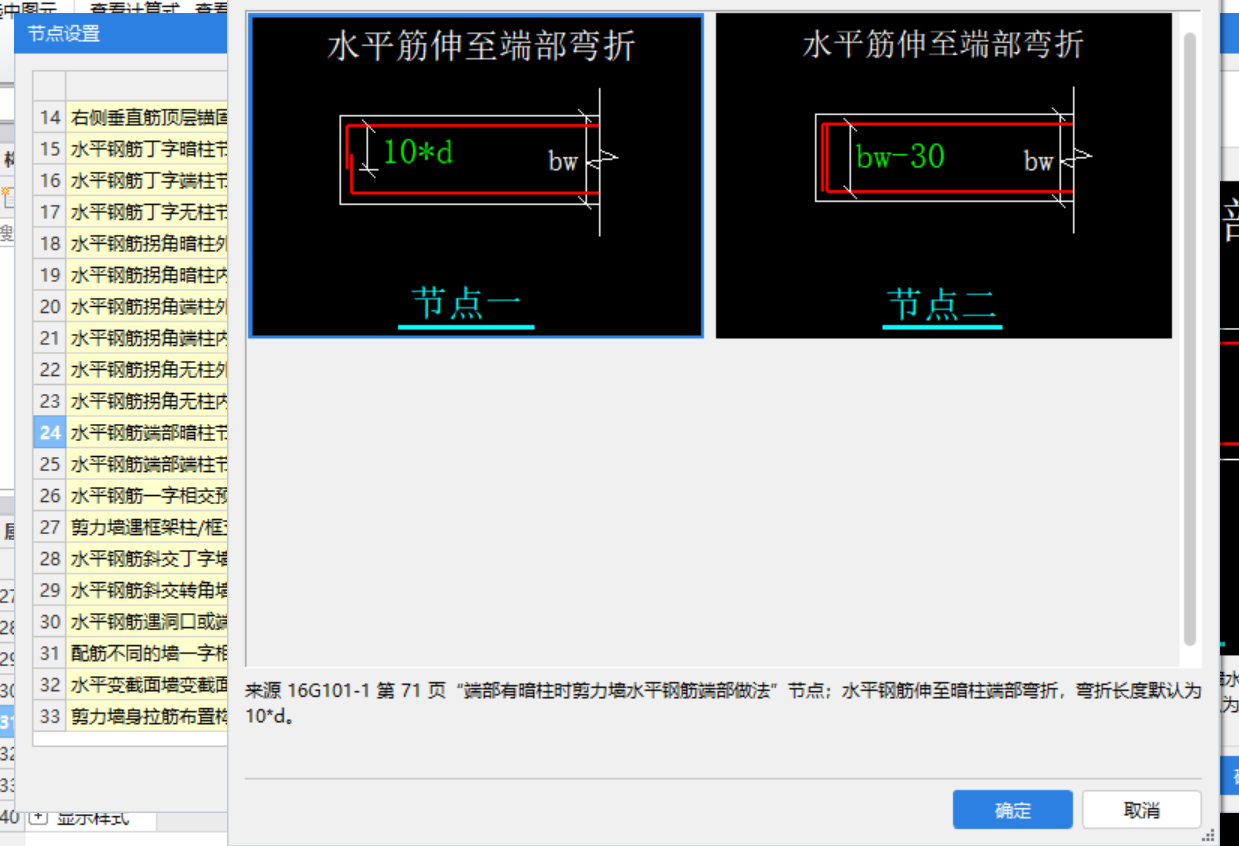Select row 20 水平钢筋拐角端柱外侧
The image size is (1239, 846).
[x=148, y=307]
